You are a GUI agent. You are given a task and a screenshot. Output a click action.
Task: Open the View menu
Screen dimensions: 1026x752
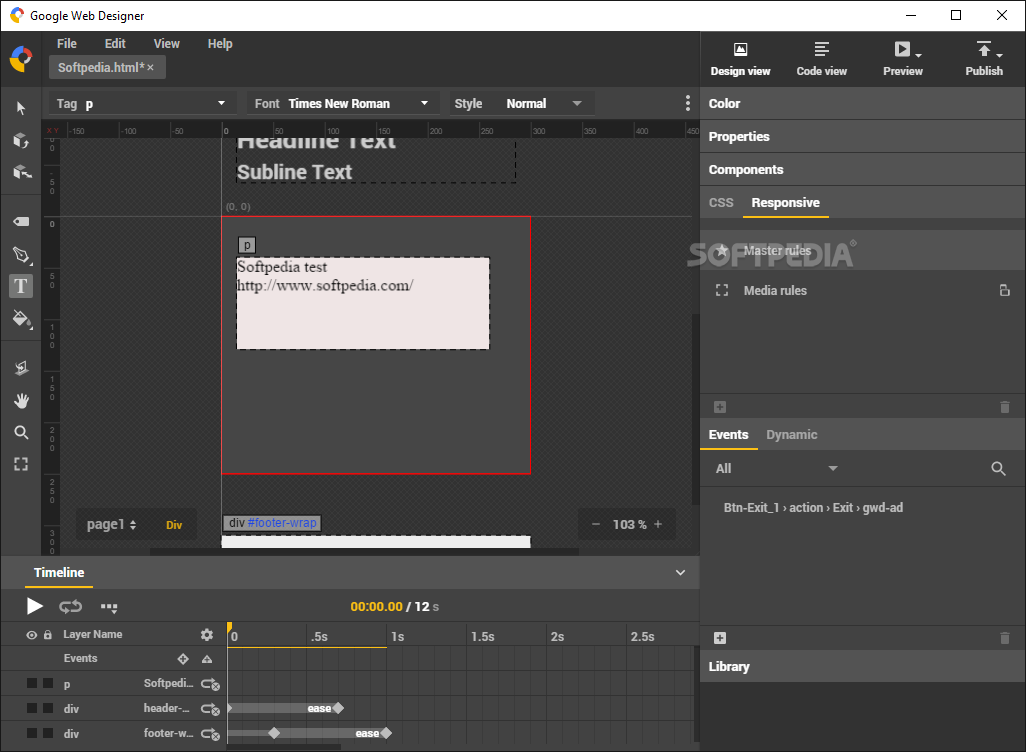166,44
